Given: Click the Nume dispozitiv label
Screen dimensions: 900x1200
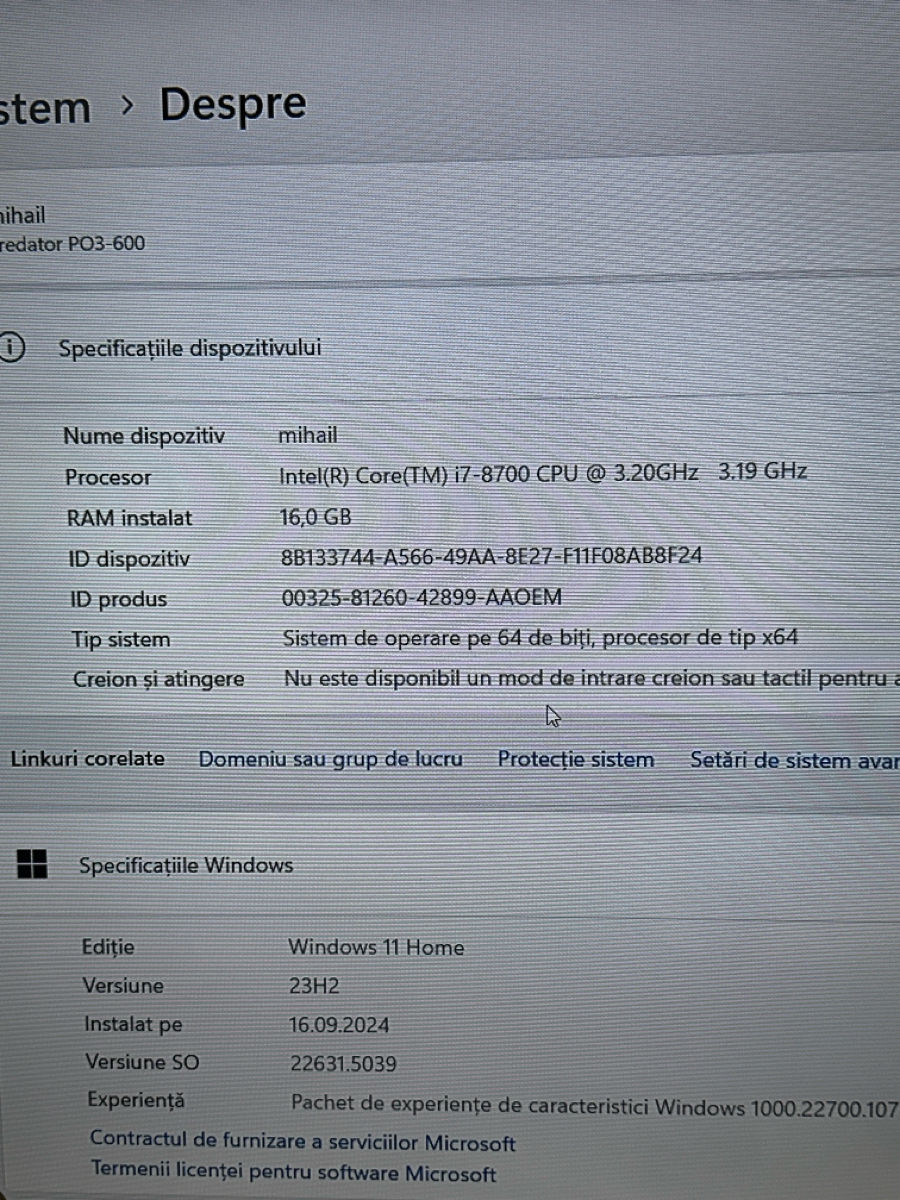Looking at the screenshot, I should click(x=144, y=436).
